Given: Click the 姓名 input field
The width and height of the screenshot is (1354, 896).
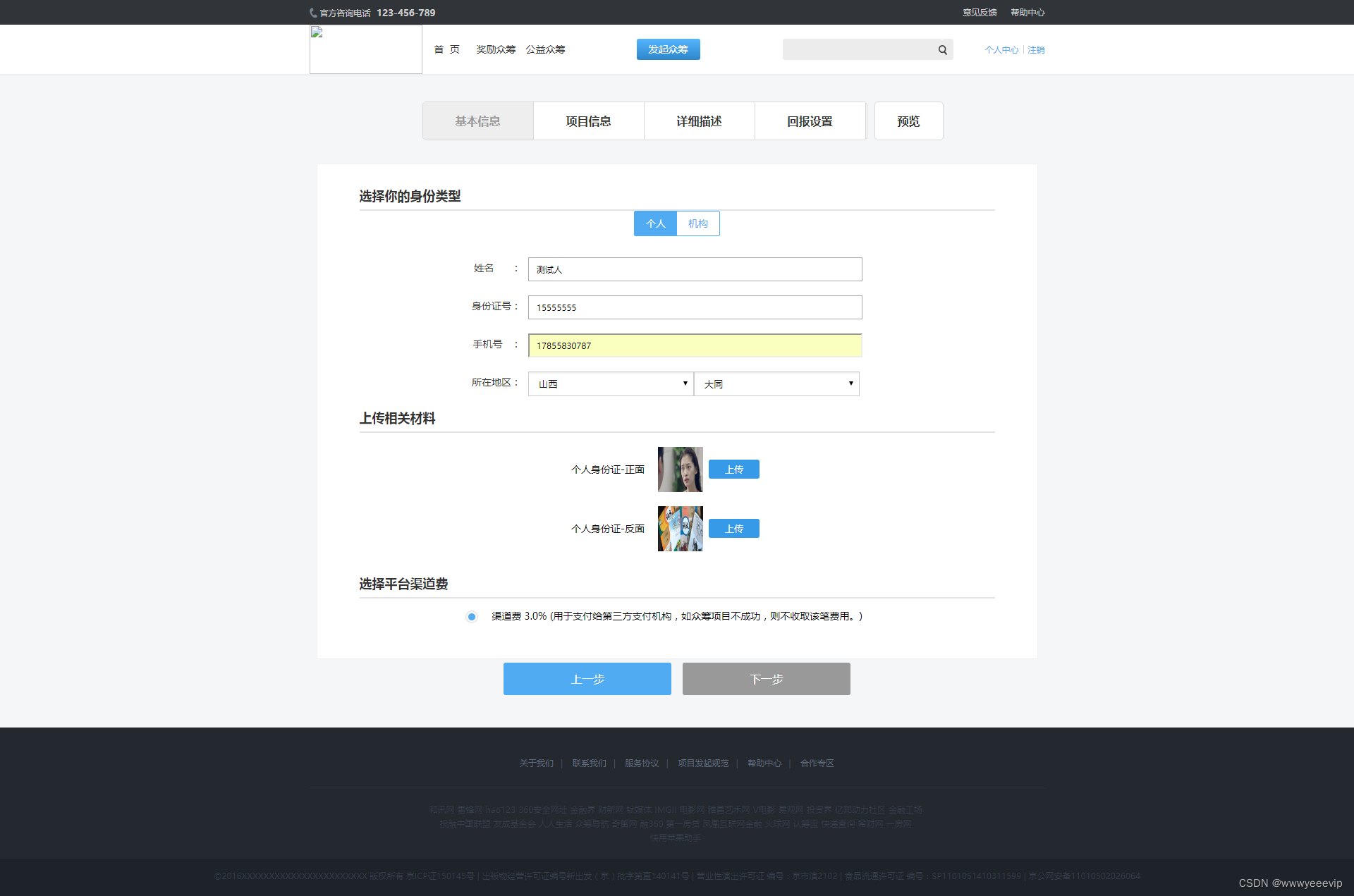Looking at the screenshot, I should point(695,269).
